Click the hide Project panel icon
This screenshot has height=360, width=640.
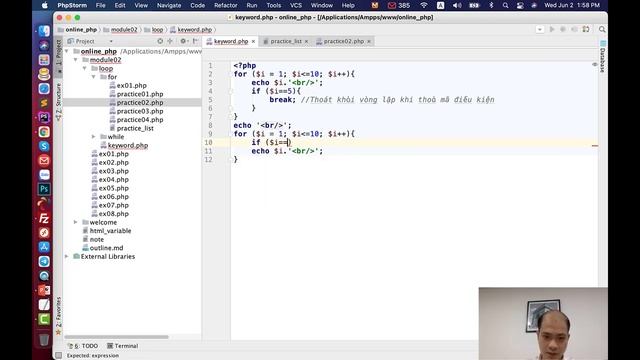196,41
